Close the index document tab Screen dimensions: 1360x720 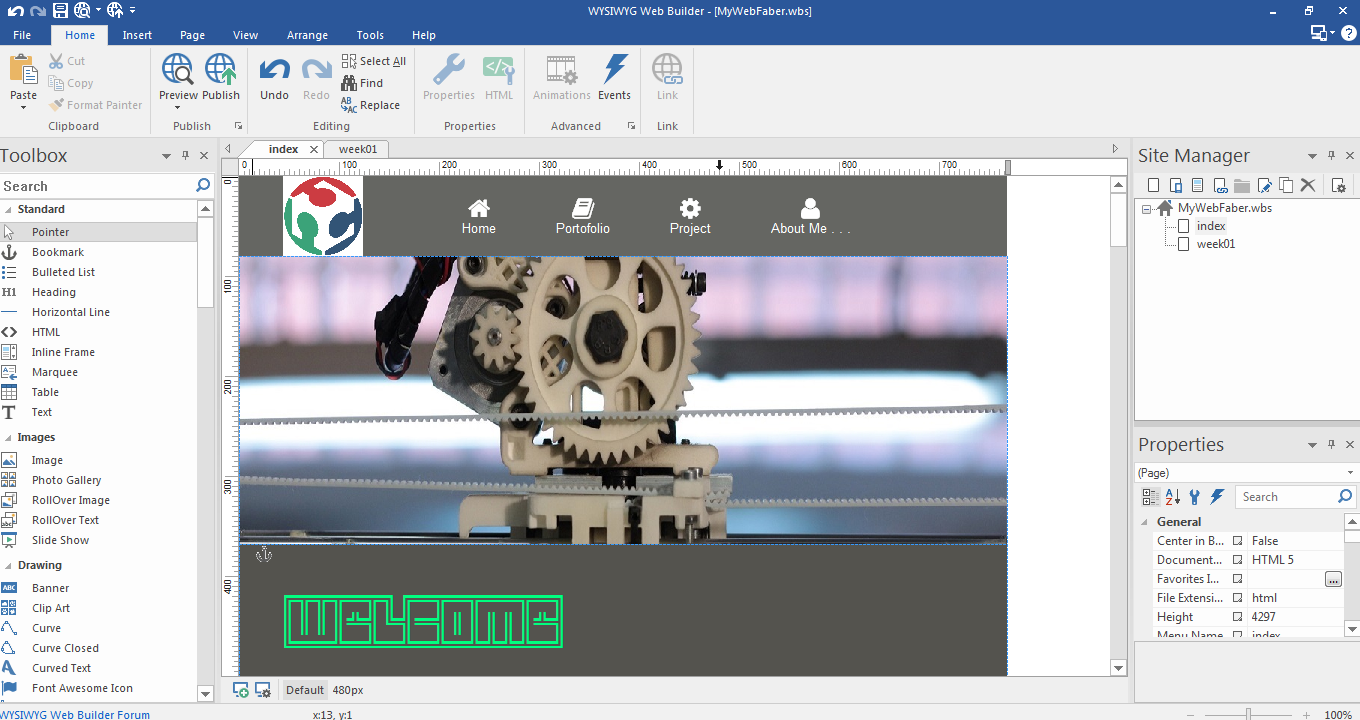coord(313,149)
